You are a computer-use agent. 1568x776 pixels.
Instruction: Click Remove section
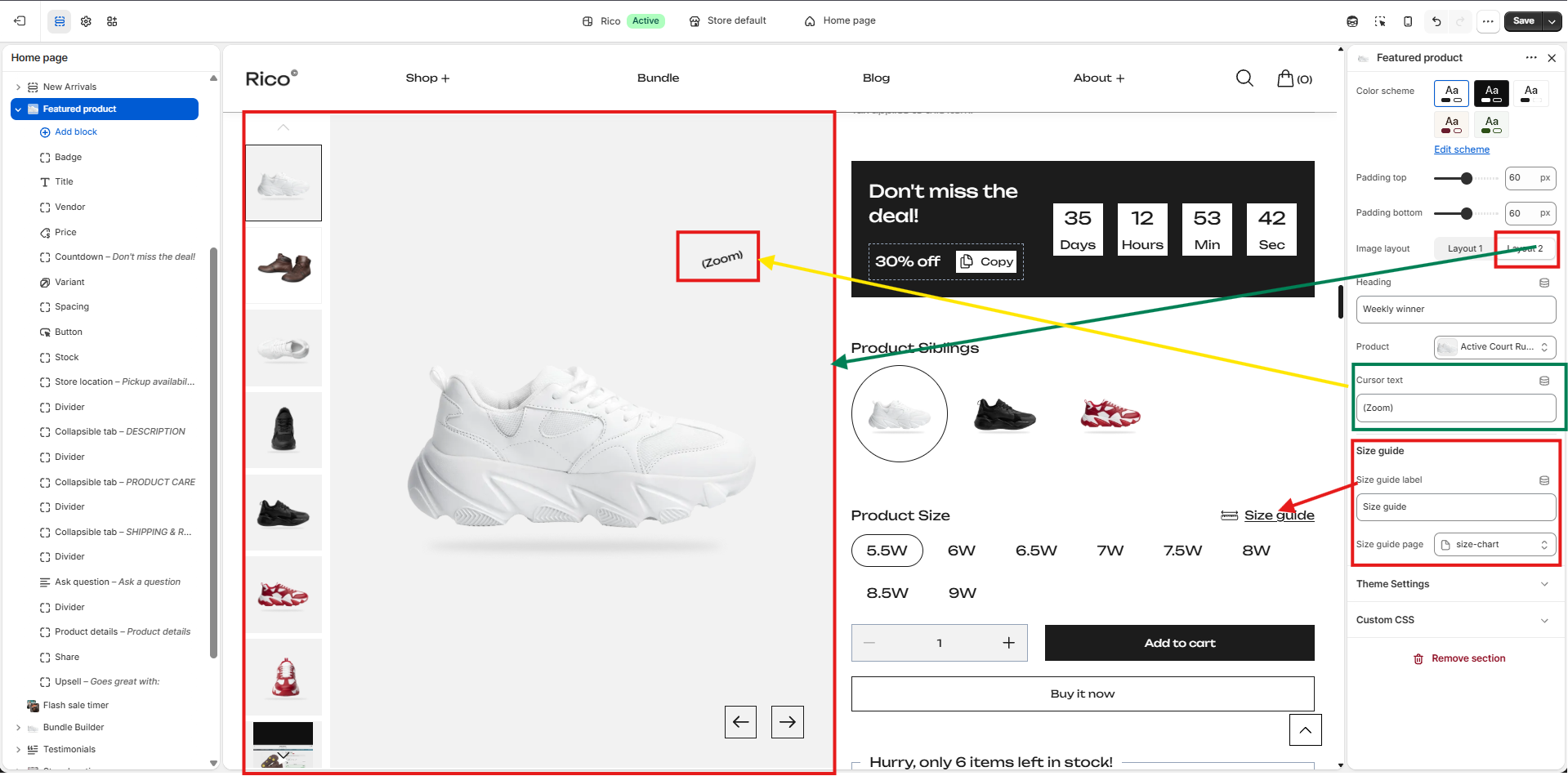coord(1459,659)
